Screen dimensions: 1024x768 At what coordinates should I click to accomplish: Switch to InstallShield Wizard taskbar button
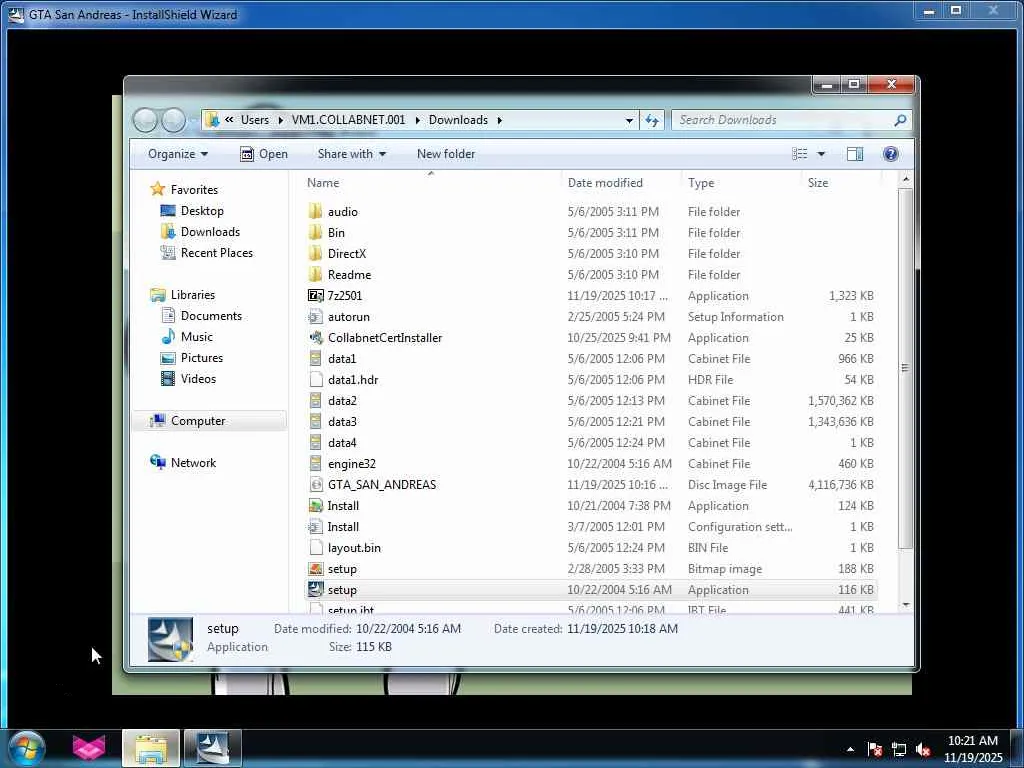pos(213,748)
